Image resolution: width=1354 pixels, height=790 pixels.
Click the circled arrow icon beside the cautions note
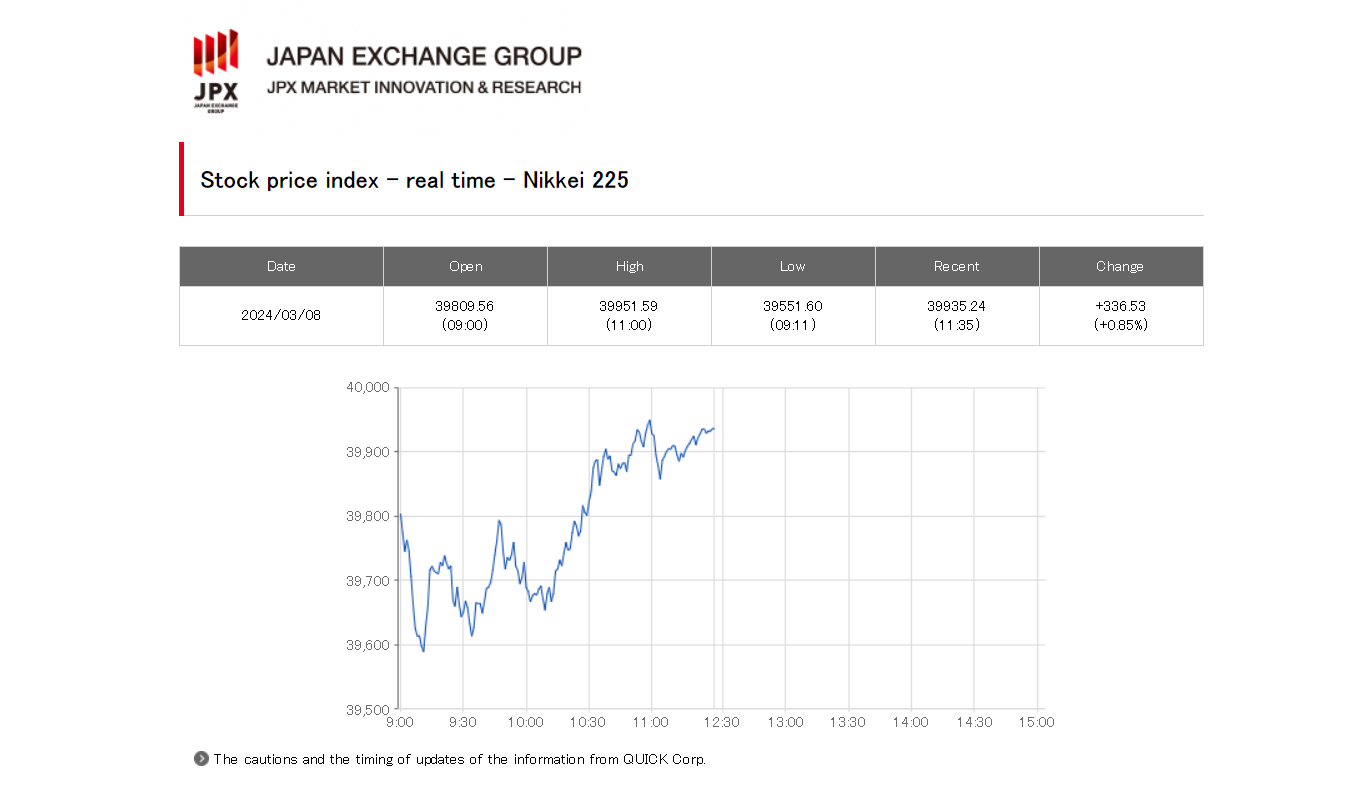(201, 759)
